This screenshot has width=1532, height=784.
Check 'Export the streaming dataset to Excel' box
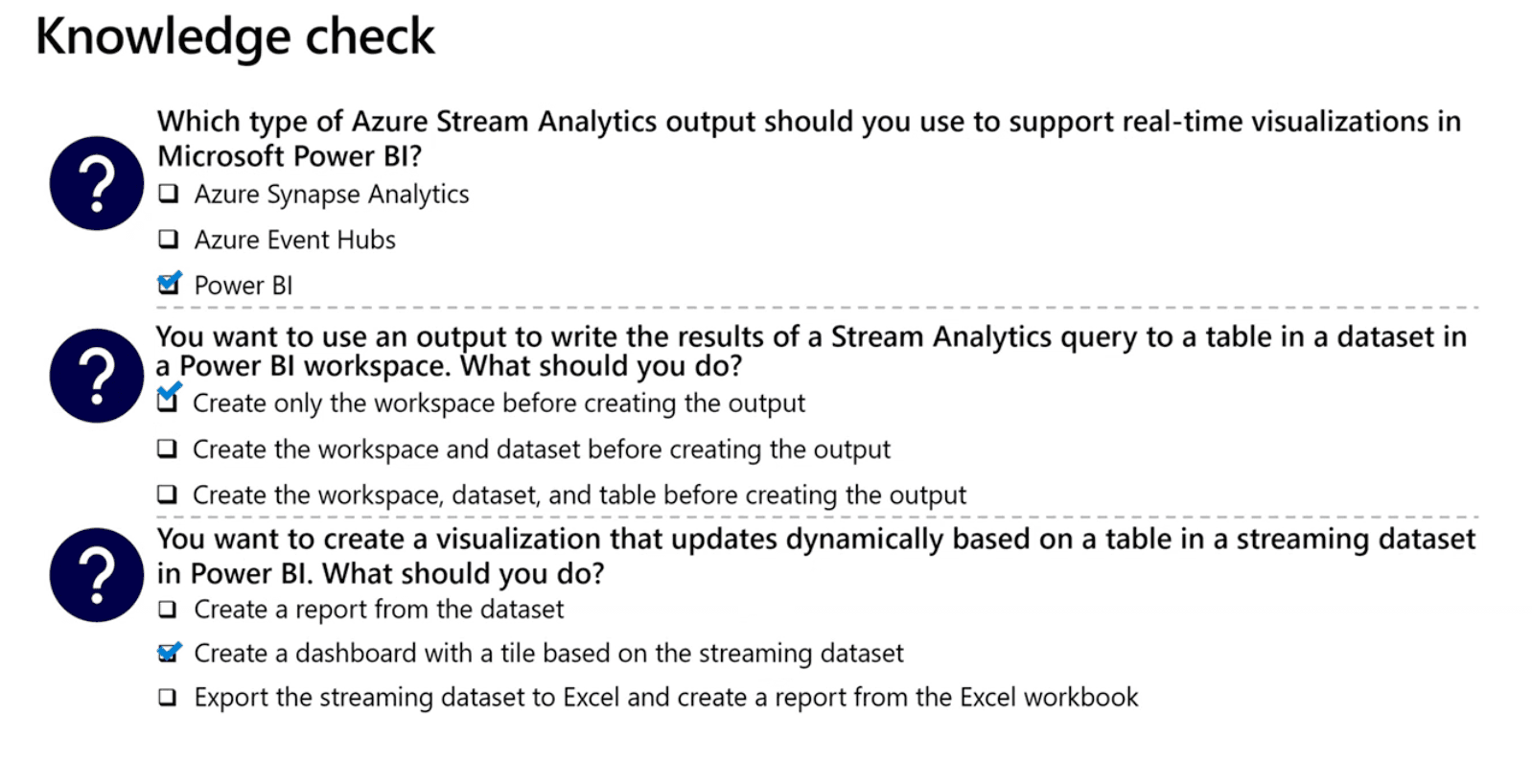click(x=168, y=697)
